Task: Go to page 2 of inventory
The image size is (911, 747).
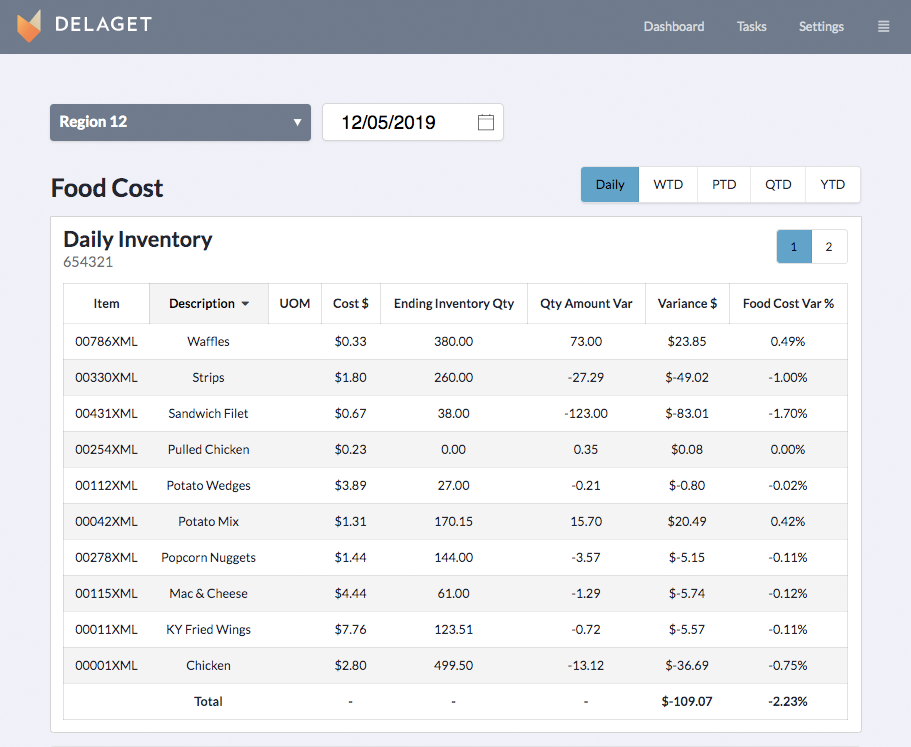Action: coord(829,247)
